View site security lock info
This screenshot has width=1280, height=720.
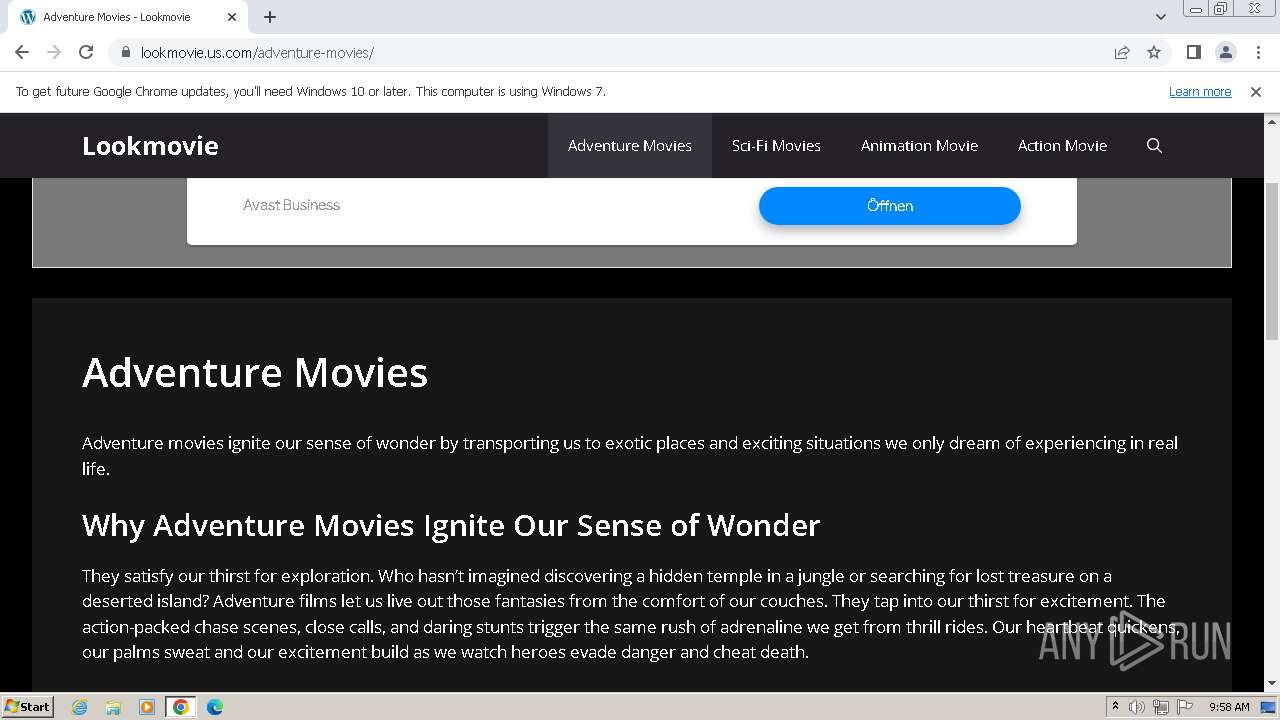[x=125, y=52]
